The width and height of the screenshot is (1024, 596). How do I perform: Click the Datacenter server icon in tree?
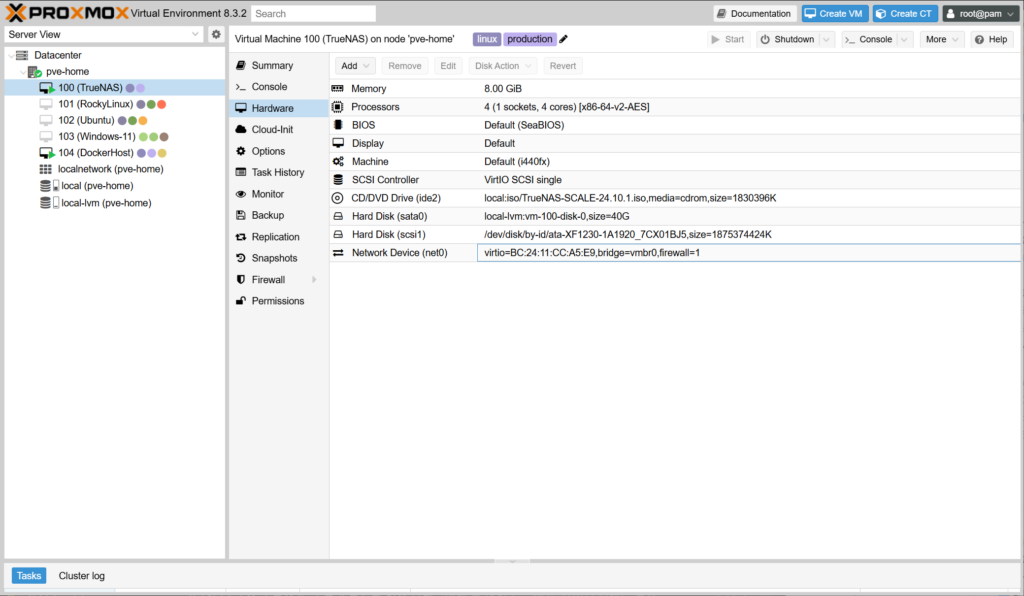[x=22, y=55]
